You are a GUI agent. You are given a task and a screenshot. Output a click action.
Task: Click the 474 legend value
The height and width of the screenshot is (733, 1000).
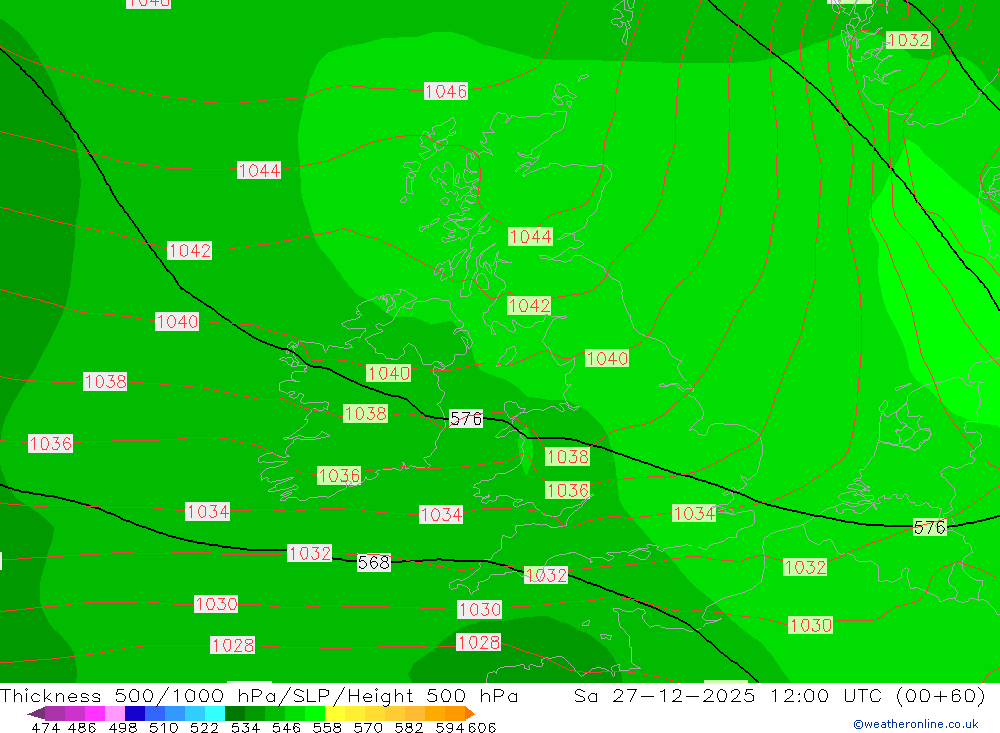[x=45, y=727]
